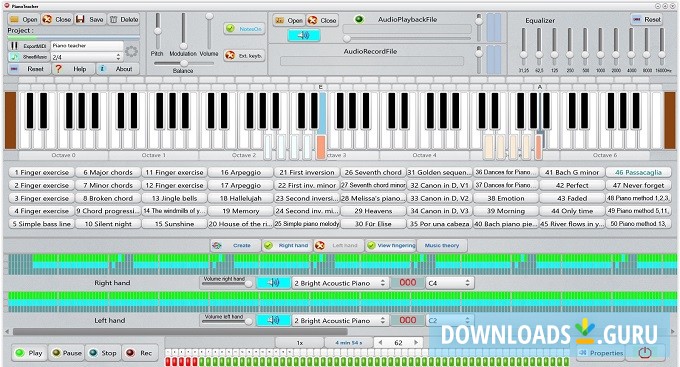Open an audio playback file

(289, 20)
